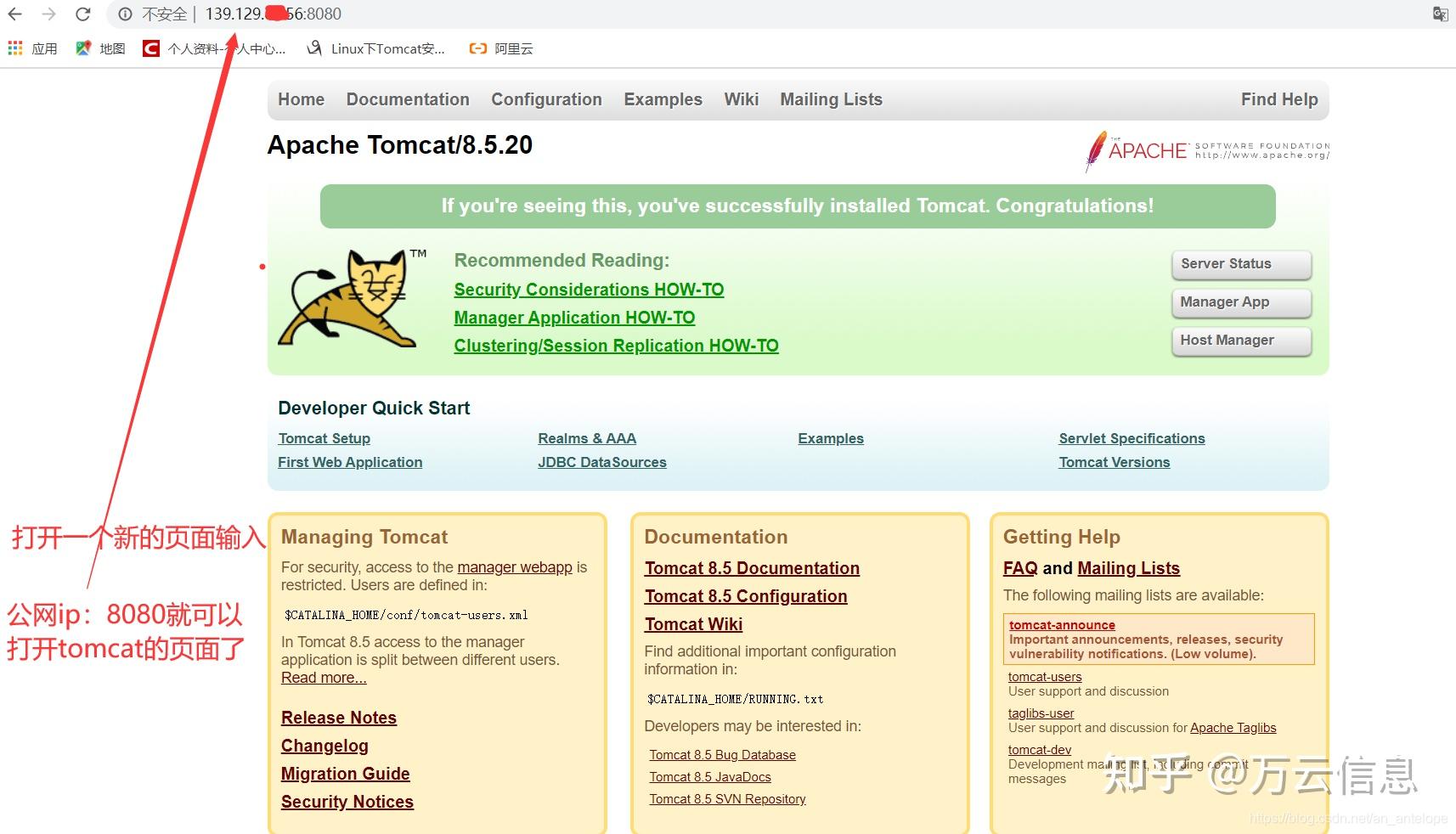Click the Getting Help heading
This screenshot has height=834, width=1456.
1062,537
